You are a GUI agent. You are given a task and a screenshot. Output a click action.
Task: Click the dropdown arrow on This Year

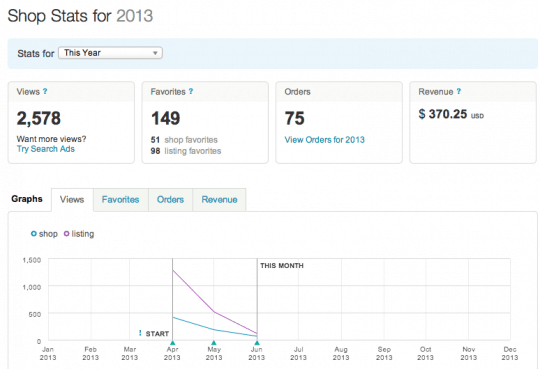pyautogui.click(x=155, y=53)
